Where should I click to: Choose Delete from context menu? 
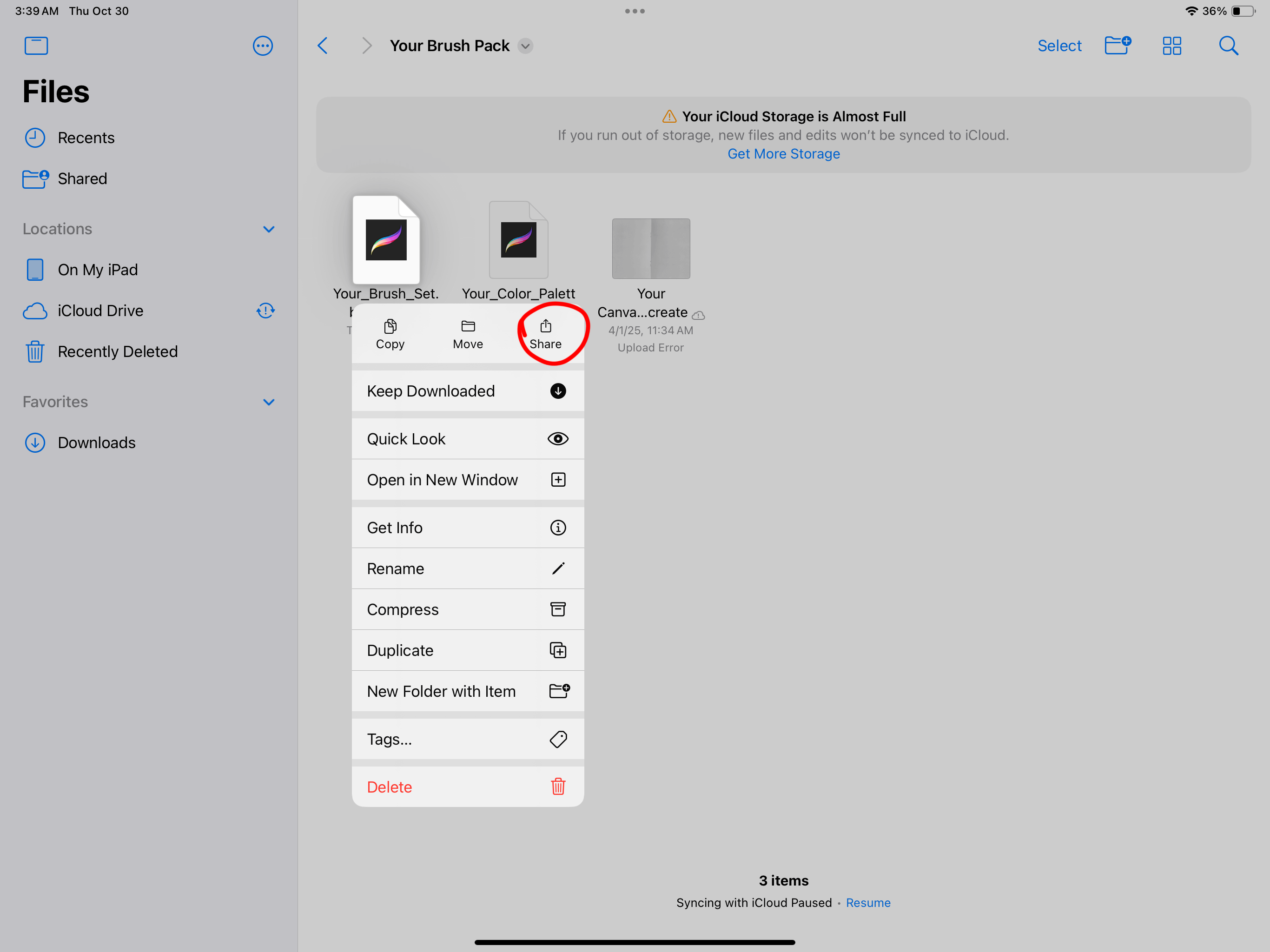click(467, 787)
